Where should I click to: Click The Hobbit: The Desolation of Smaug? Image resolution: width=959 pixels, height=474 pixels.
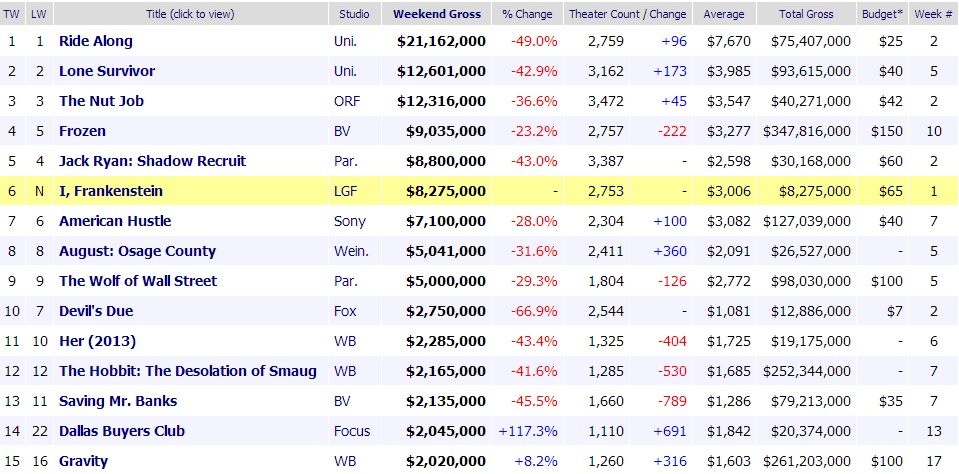pos(188,371)
